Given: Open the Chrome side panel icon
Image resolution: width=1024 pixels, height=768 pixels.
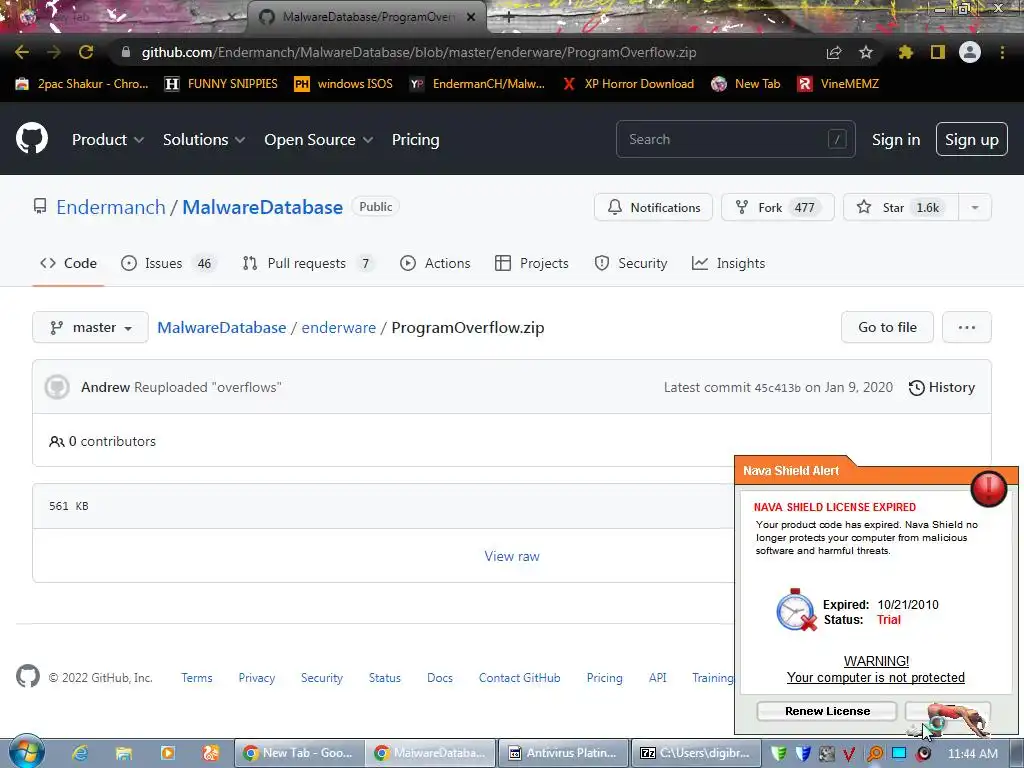Looking at the screenshot, I should pyautogui.click(x=938, y=52).
